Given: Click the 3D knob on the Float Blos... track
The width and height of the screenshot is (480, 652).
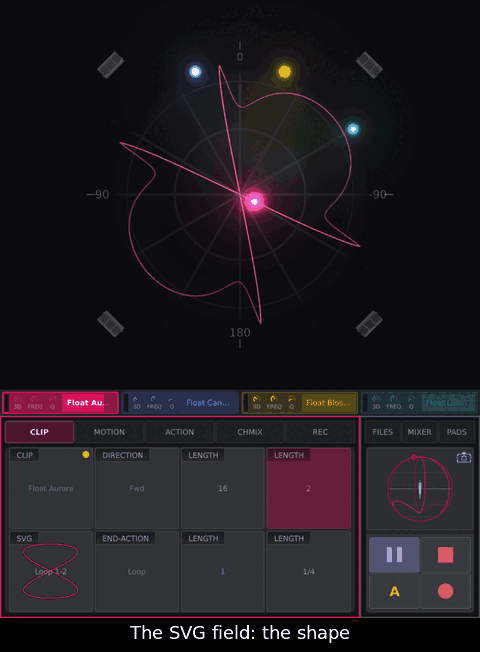Looking at the screenshot, I should [257, 399].
